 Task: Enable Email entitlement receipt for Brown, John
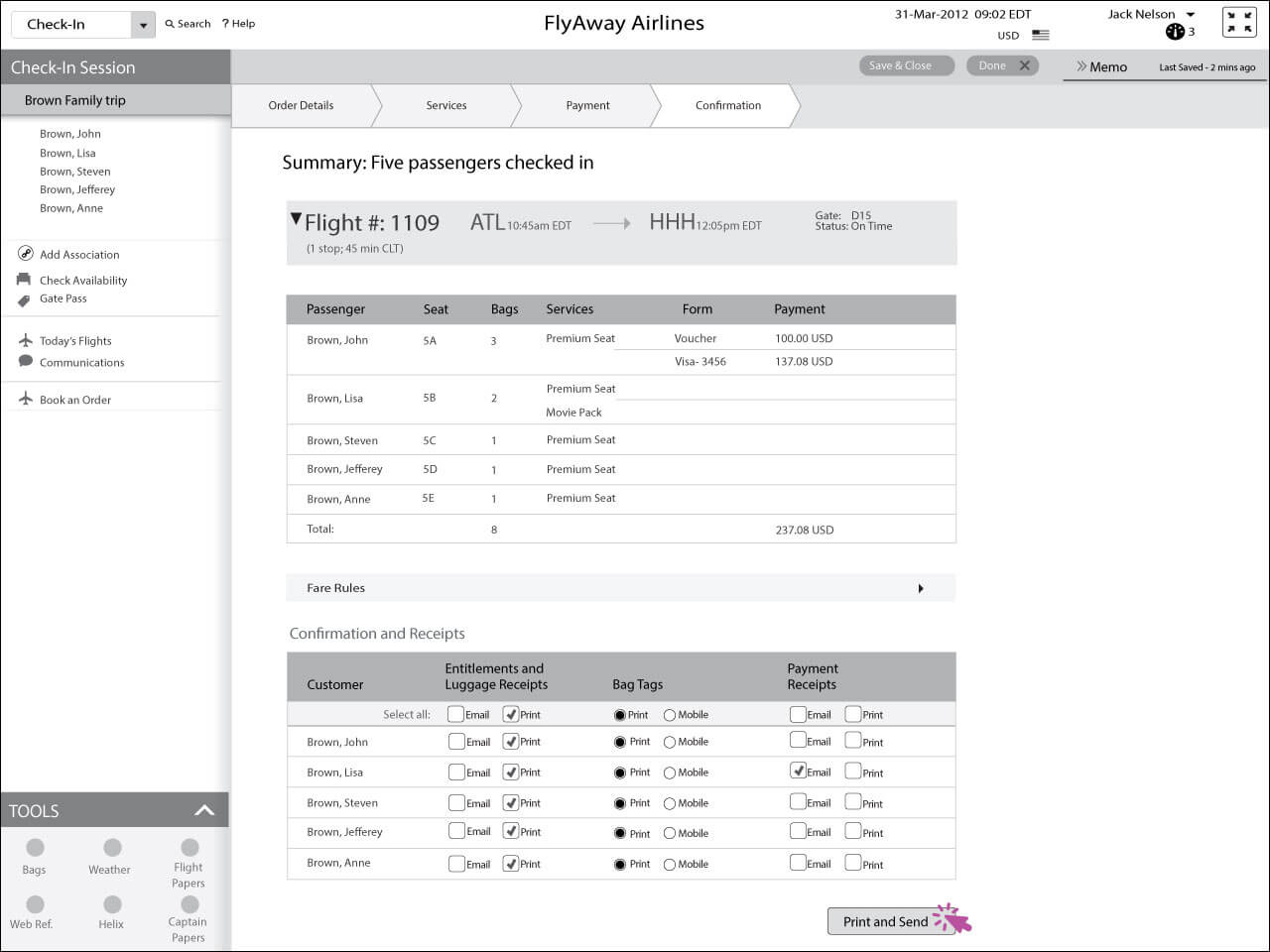(x=454, y=741)
